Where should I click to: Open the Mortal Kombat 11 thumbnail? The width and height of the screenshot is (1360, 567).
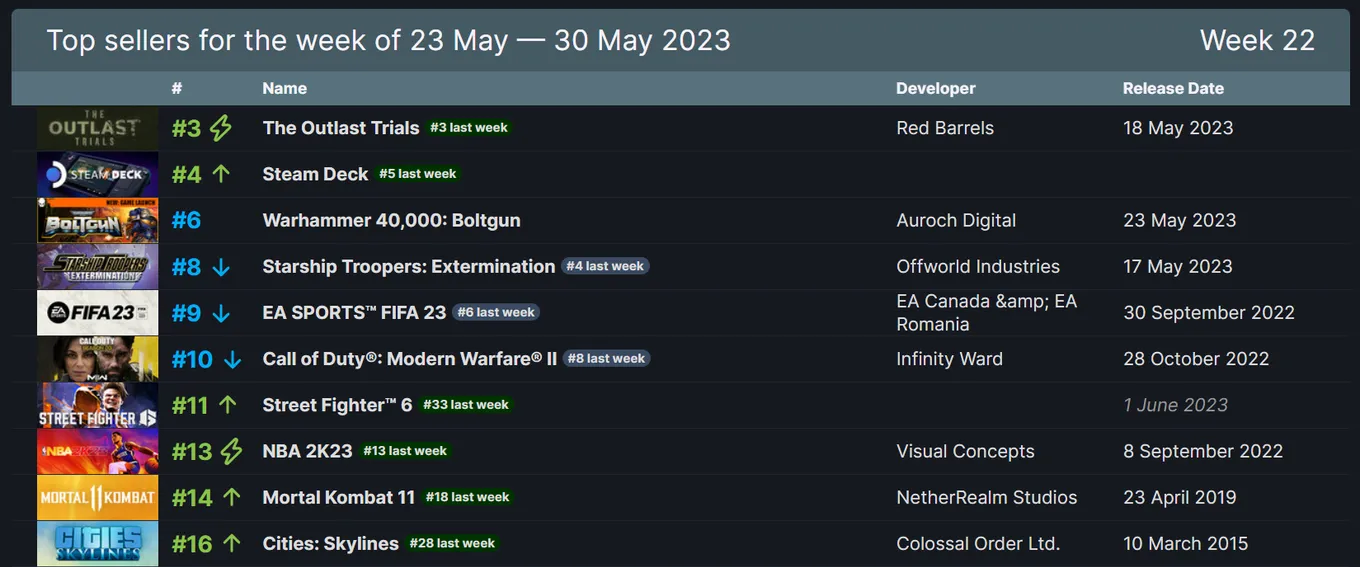(97, 497)
